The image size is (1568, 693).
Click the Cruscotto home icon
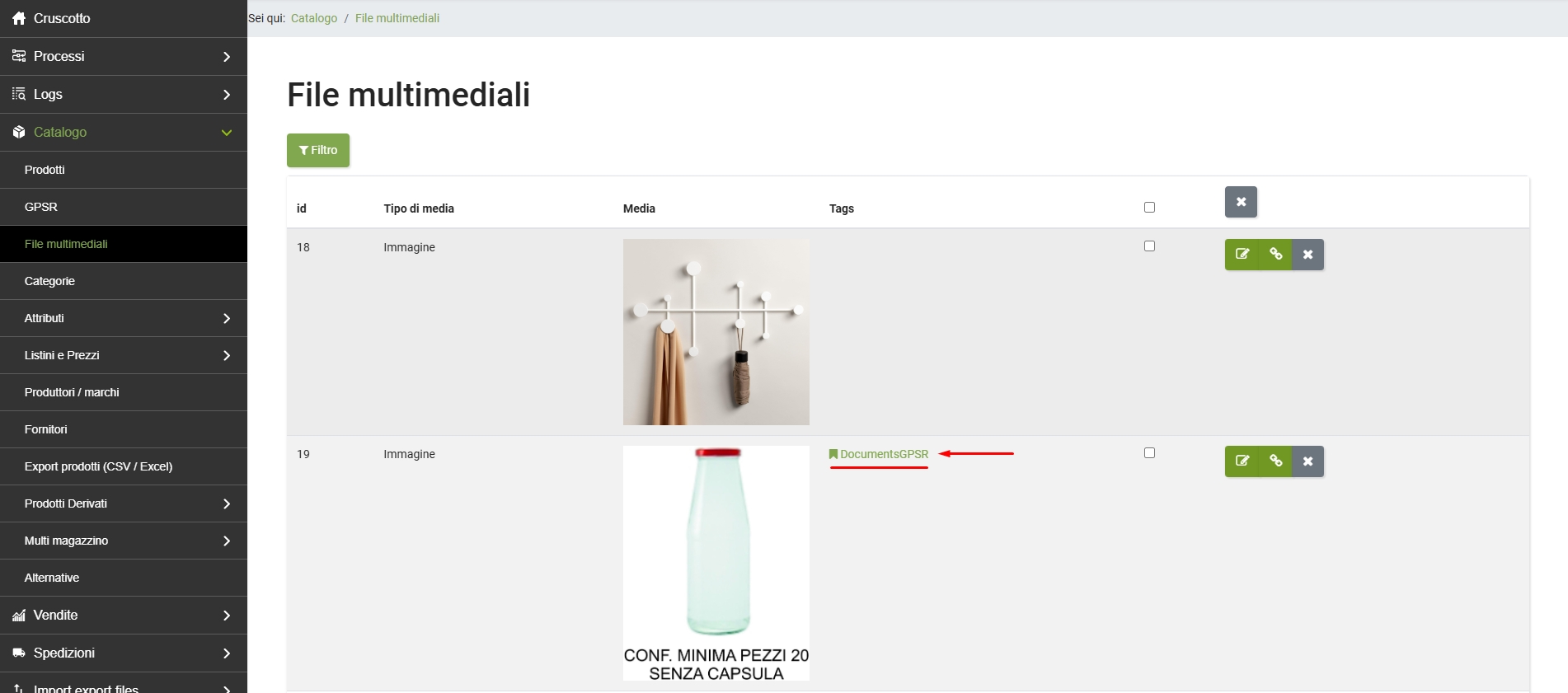point(19,18)
